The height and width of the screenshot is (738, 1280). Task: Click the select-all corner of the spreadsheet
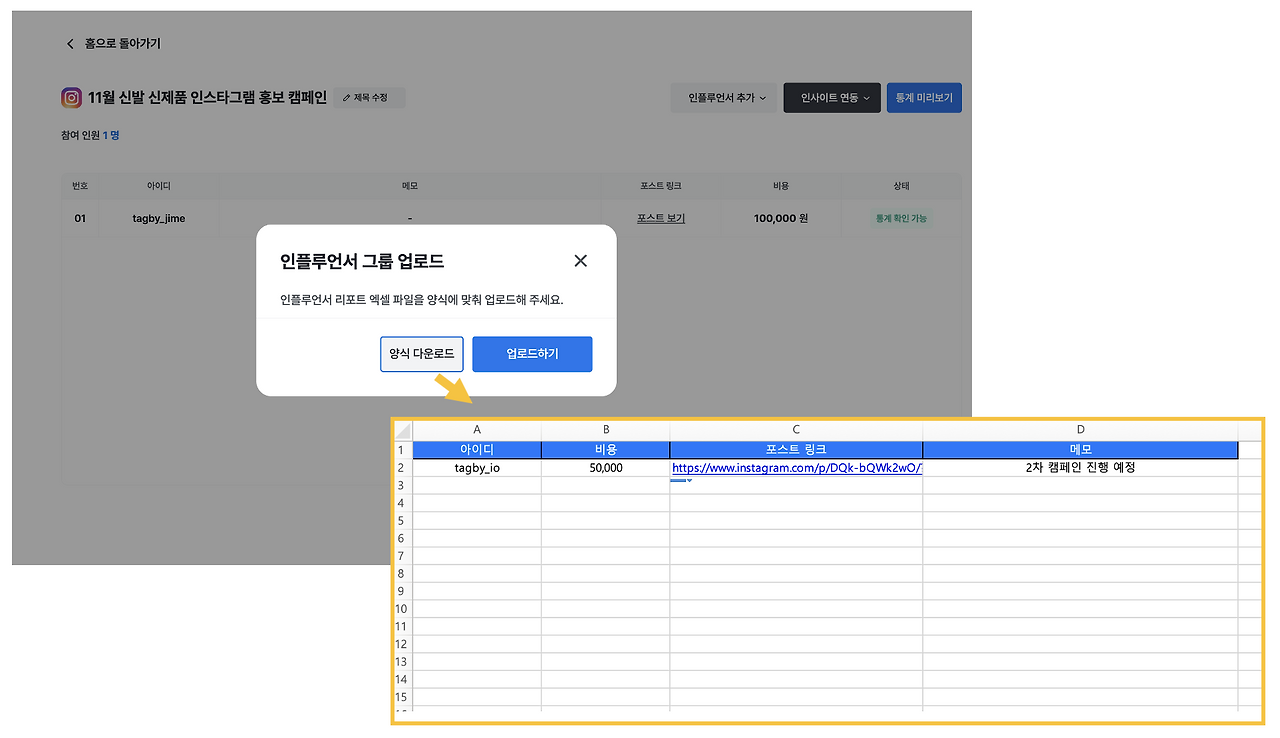[x=404, y=430]
